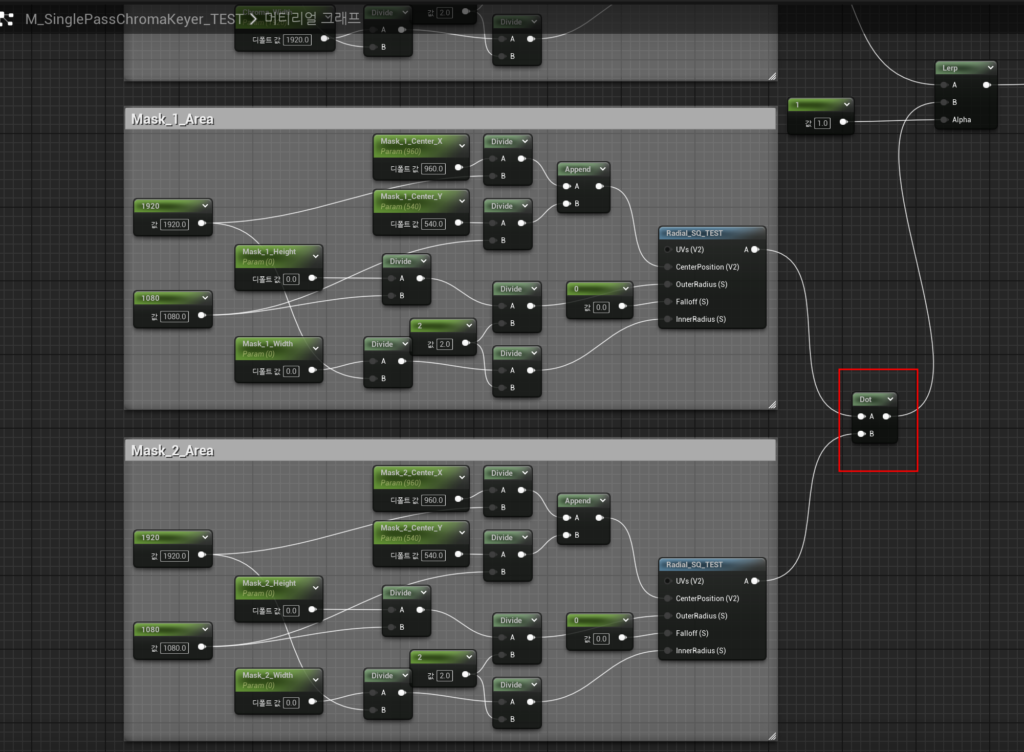Expand the Mask_2_Center_X node chevron
This screenshot has height=752, width=1024.
(x=462, y=477)
